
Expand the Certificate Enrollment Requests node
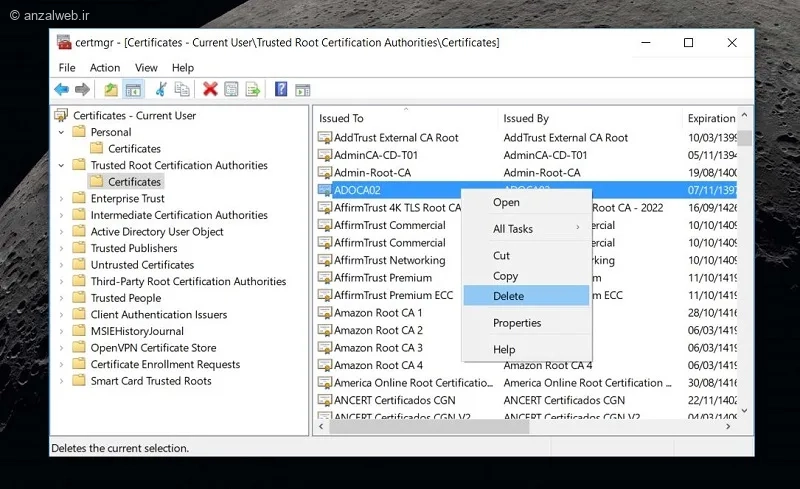click(61, 364)
